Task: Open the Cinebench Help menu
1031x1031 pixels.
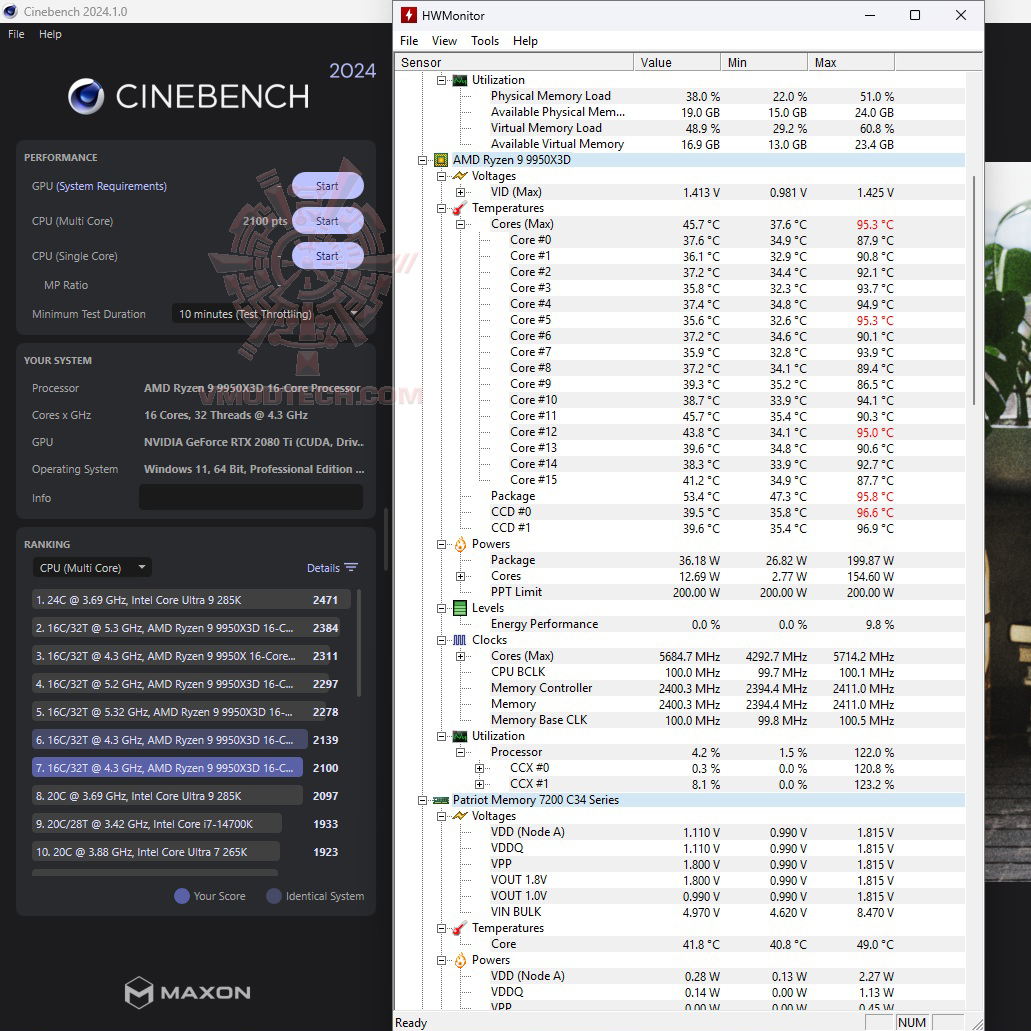Action: point(50,34)
